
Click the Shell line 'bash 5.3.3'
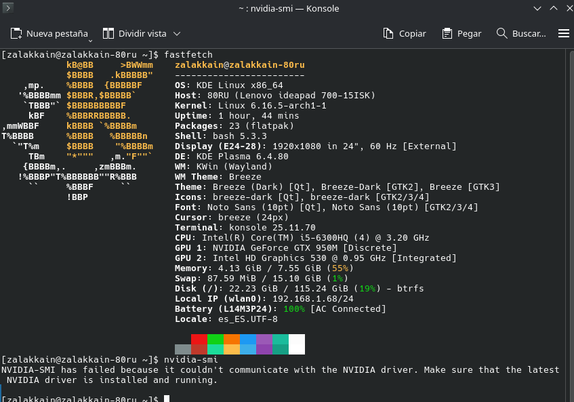click(221, 136)
